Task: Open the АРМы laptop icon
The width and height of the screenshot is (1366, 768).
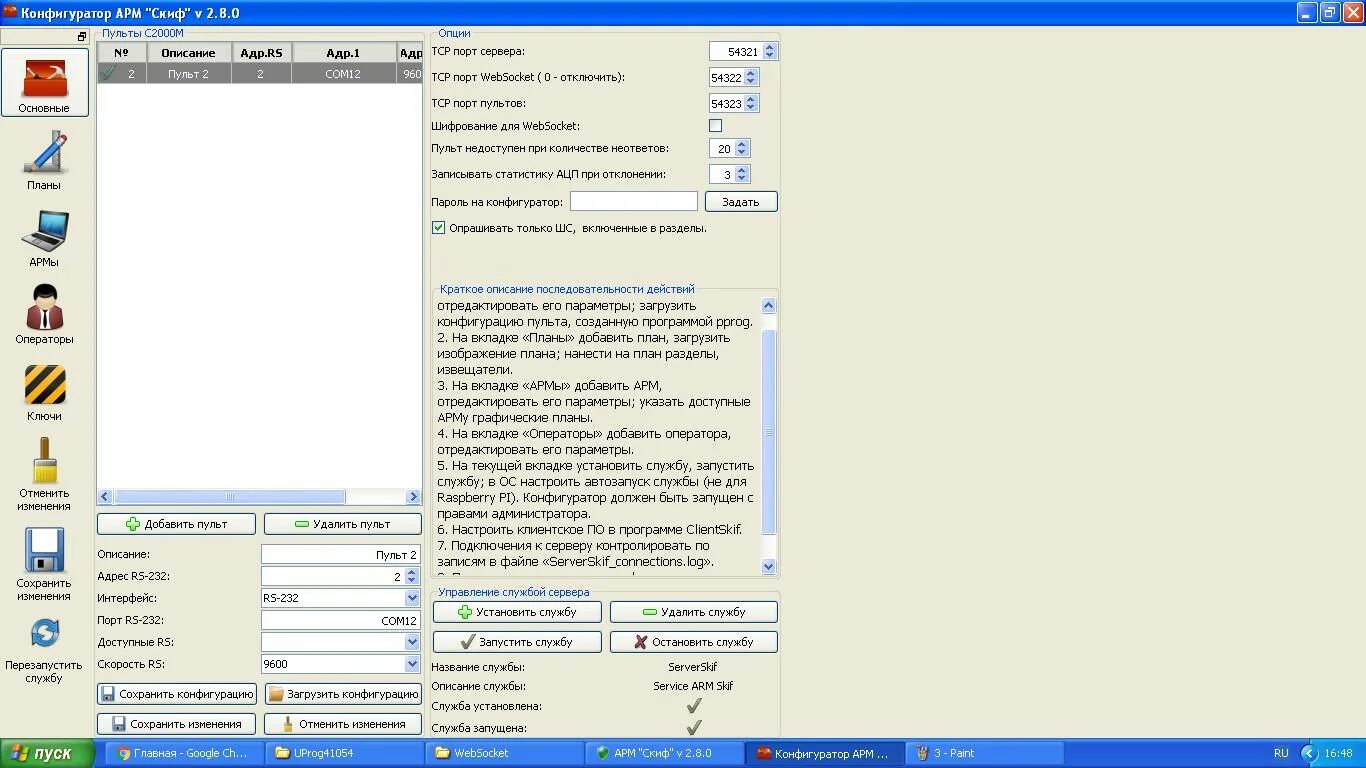Action: [x=44, y=231]
